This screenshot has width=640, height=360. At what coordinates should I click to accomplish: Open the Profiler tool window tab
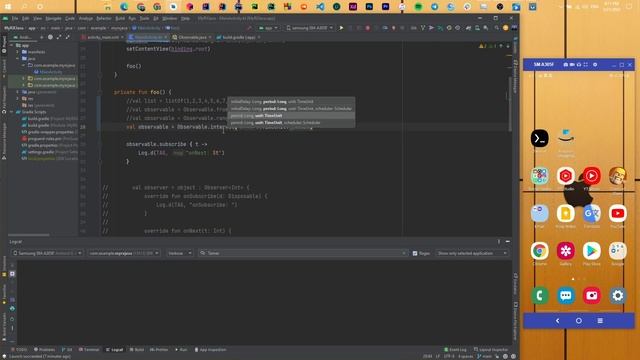pyautogui.click(x=159, y=350)
